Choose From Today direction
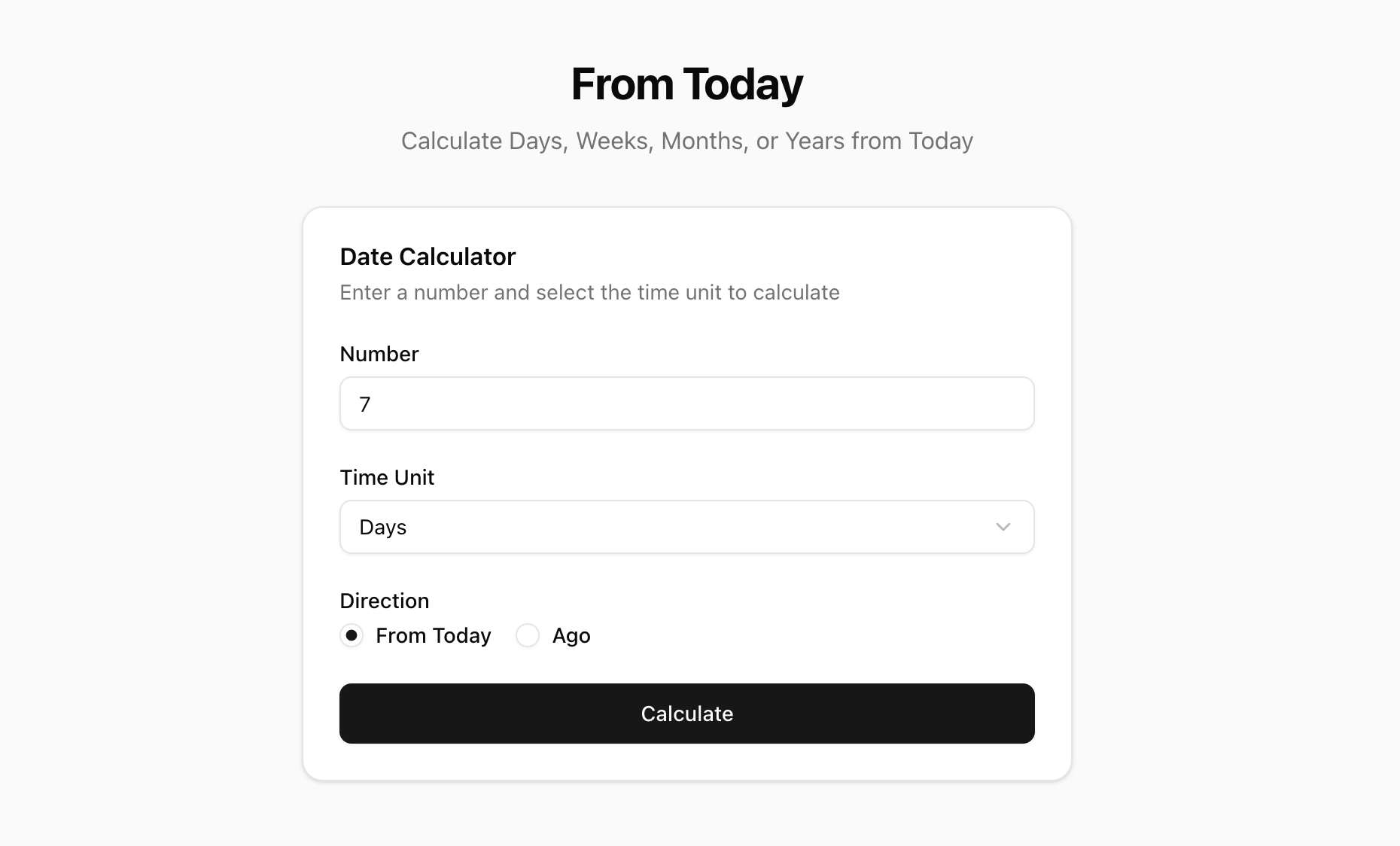This screenshot has height=846, width=1400. [x=352, y=635]
